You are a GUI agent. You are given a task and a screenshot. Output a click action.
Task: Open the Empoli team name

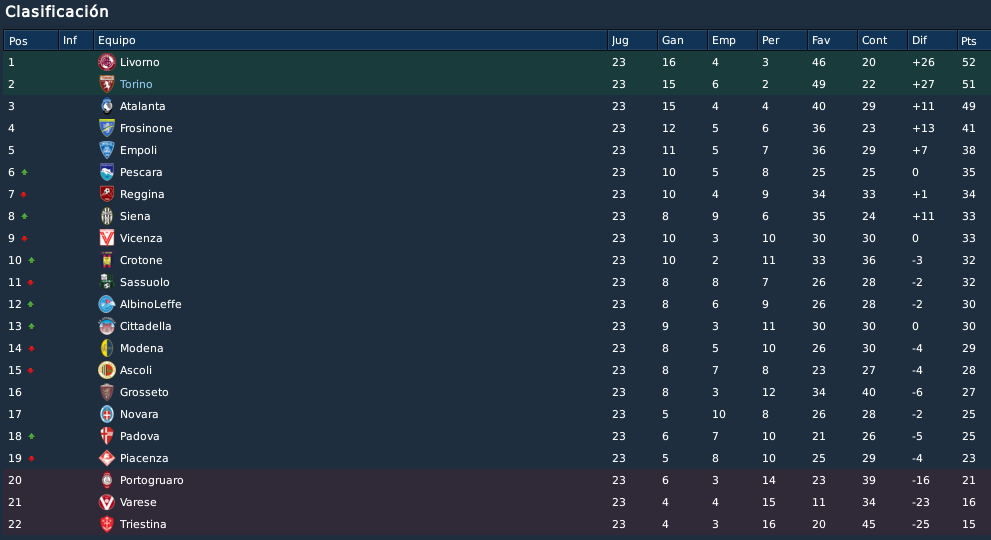pyautogui.click(x=138, y=150)
